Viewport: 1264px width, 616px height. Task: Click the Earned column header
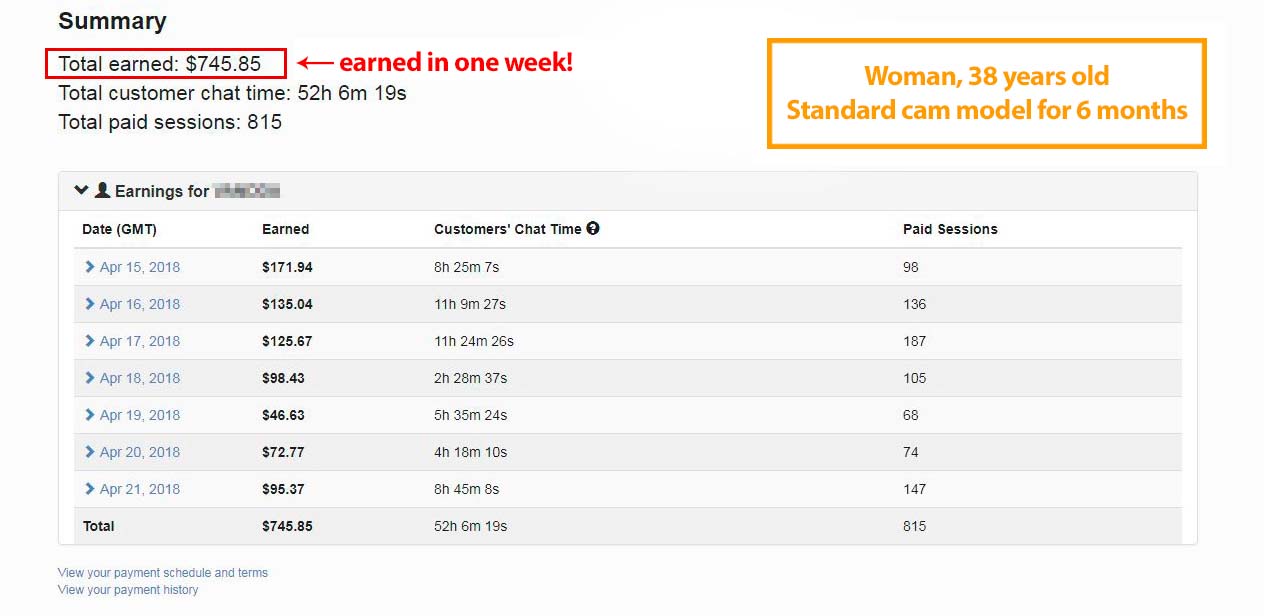coord(286,229)
